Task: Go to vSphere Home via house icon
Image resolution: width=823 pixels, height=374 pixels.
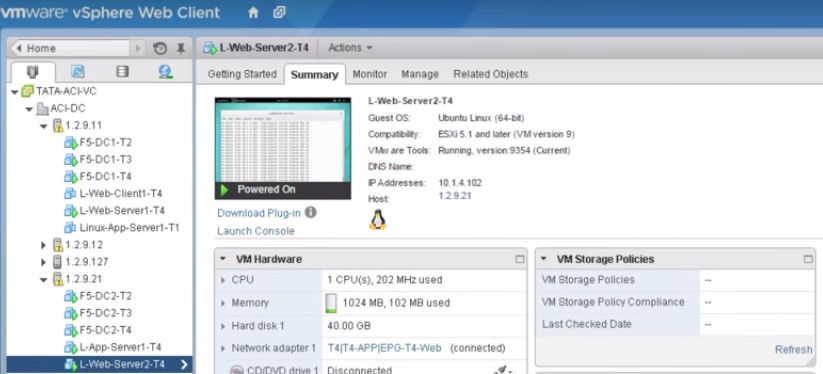Action: tap(254, 13)
